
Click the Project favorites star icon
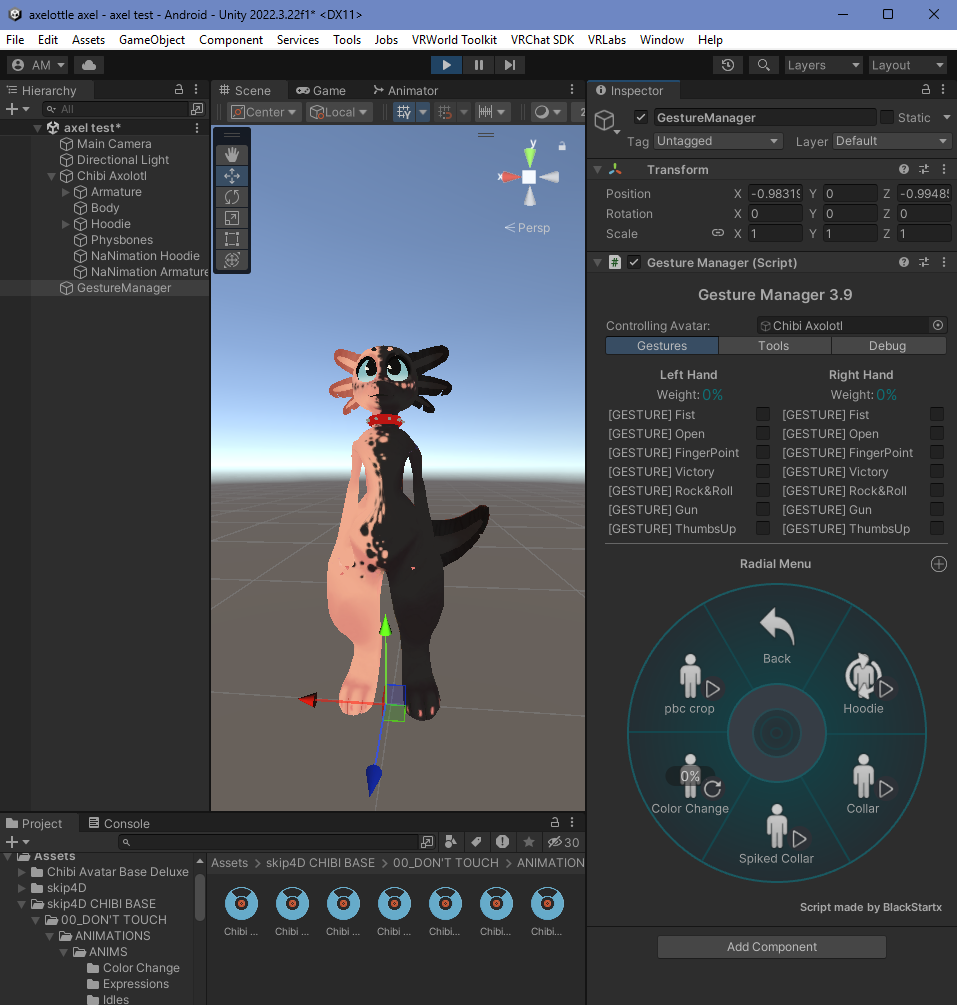[x=528, y=842]
